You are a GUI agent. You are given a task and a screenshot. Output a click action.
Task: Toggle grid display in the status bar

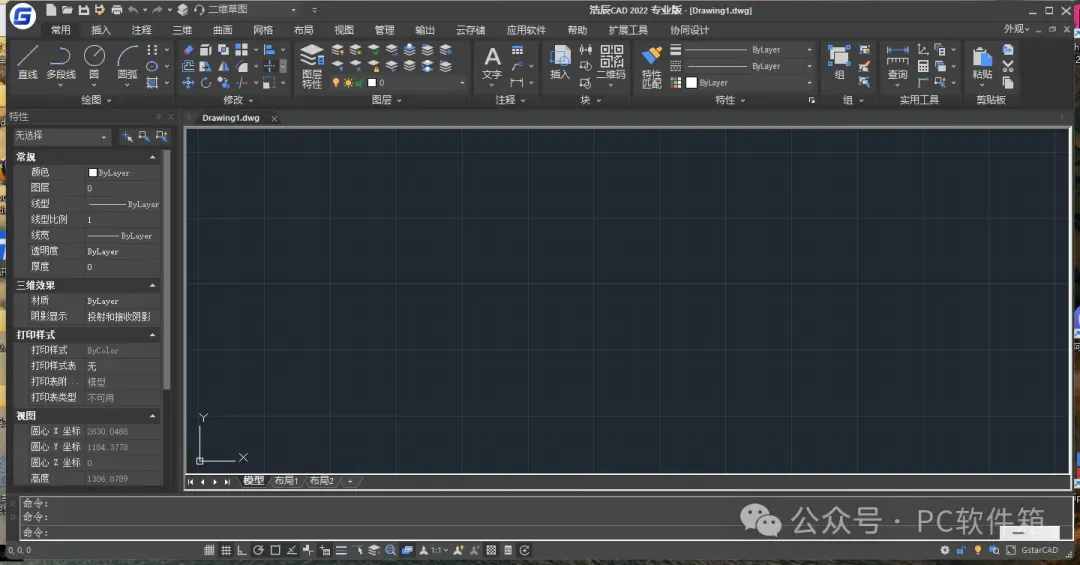pos(225,550)
